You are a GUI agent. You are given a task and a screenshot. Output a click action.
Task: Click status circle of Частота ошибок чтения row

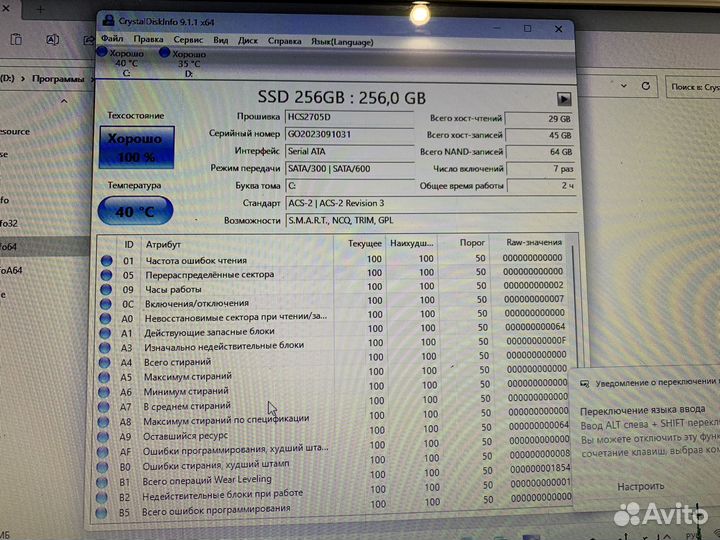[107, 260]
